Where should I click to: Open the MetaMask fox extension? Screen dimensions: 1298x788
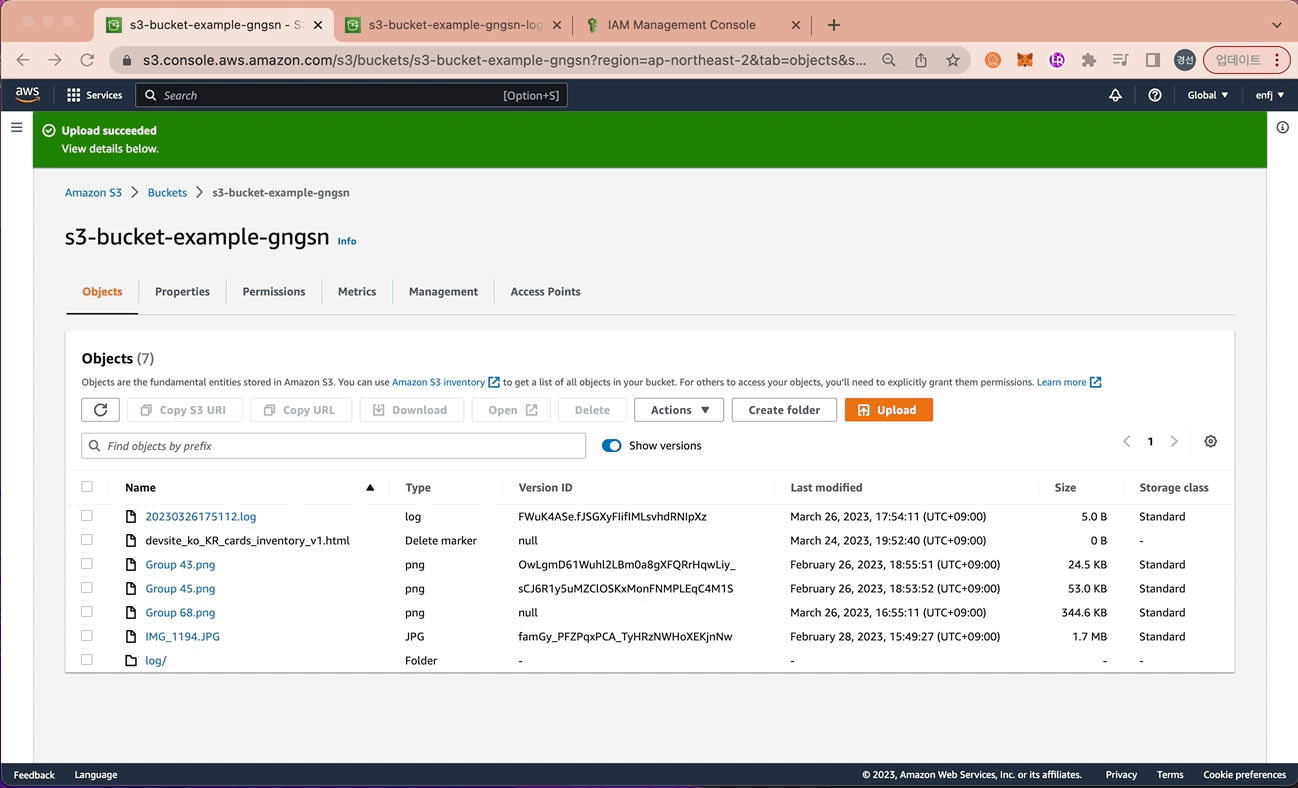click(x=1025, y=60)
